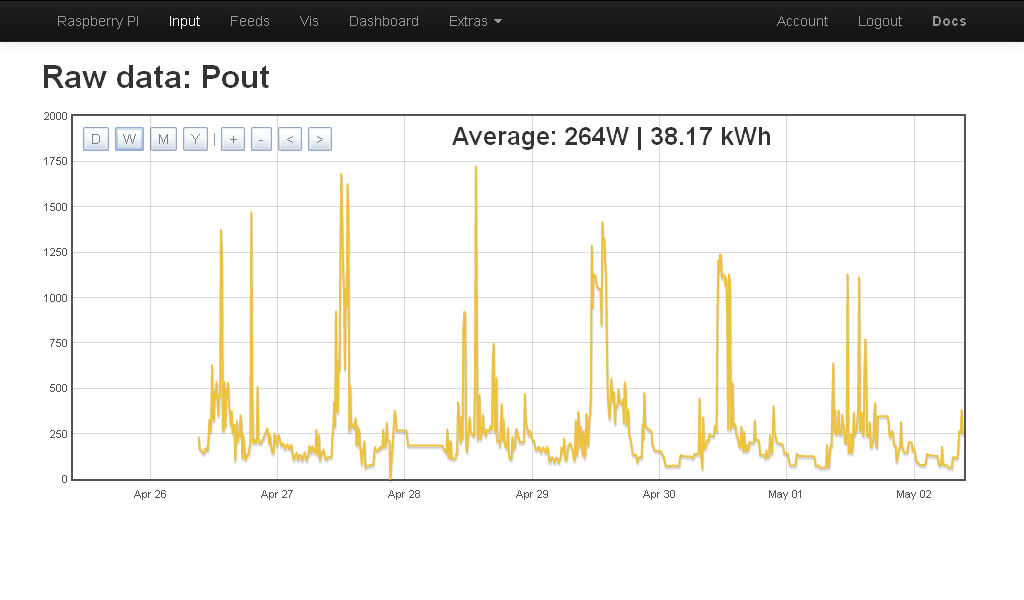Image resolution: width=1024 pixels, height=600 pixels.
Task: Click the highest power spike above 1700W
Action: [x=476, y=168]
